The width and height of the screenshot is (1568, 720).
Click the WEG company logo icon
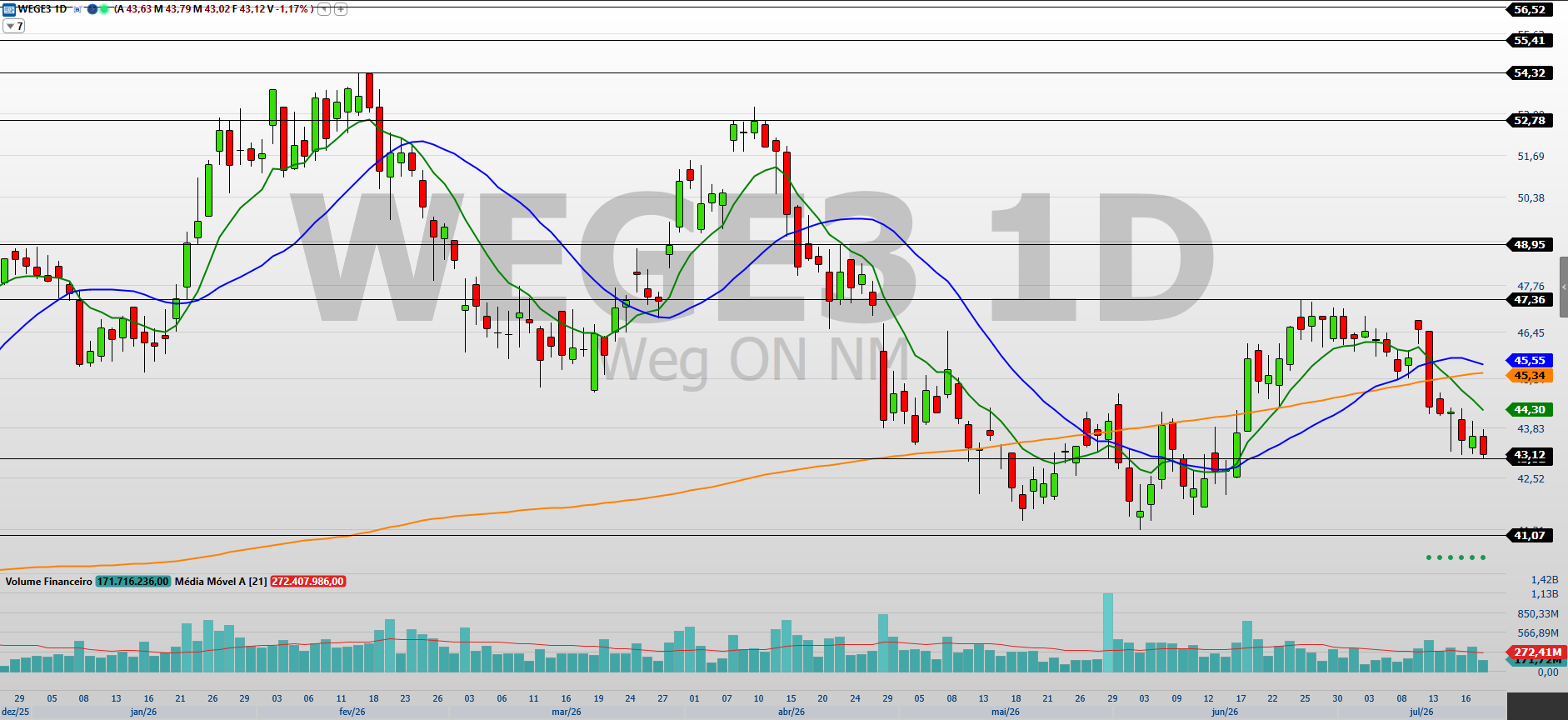click(x=9, y=9)
